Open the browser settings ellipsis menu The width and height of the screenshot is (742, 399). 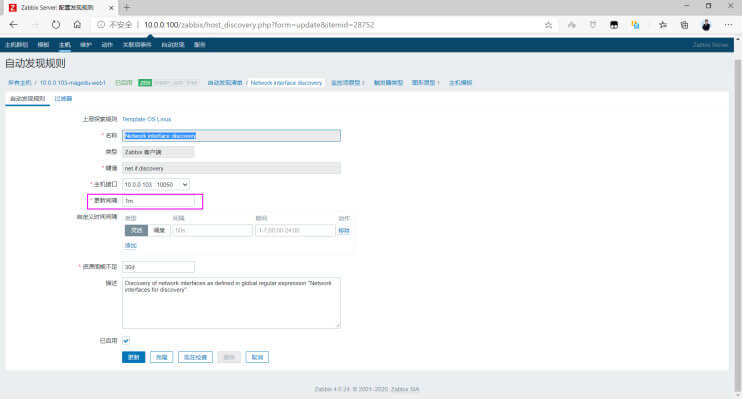[728, 25]
